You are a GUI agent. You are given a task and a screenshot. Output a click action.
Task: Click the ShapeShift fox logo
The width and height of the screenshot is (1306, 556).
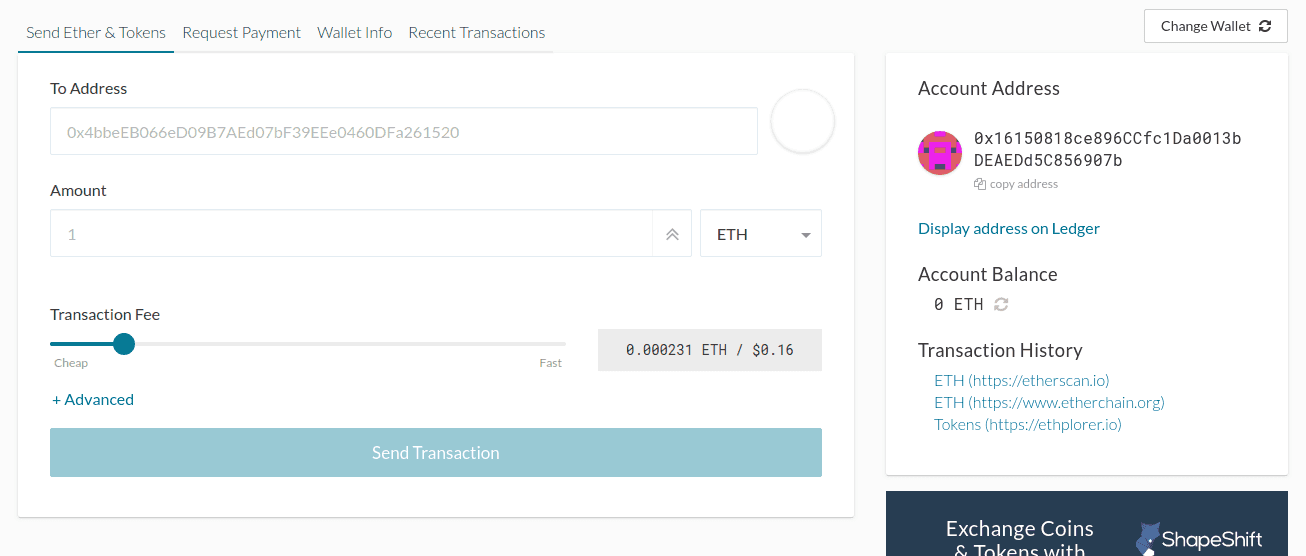tap(1149, 537)
